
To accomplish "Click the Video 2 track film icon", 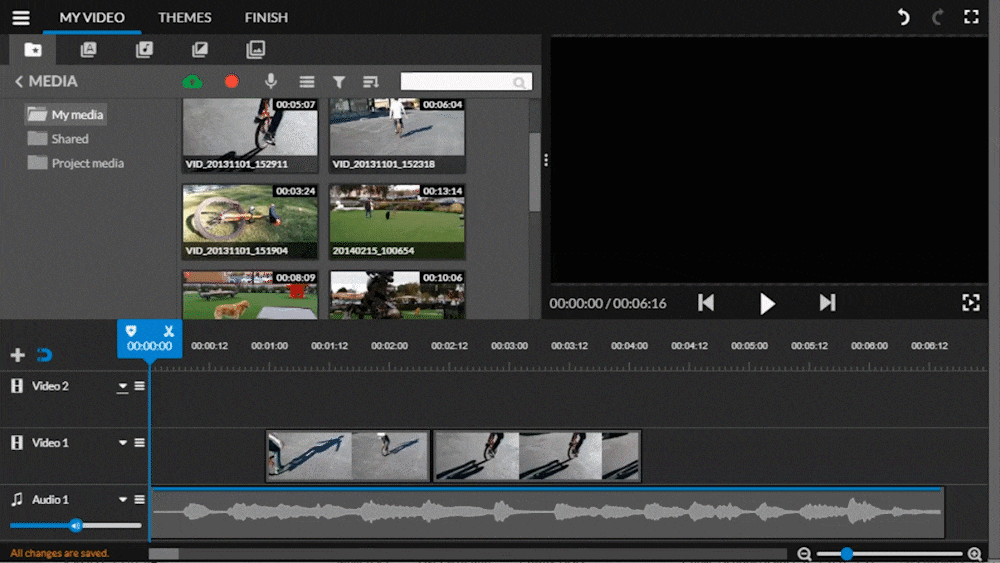I will [x=17, y=386].
